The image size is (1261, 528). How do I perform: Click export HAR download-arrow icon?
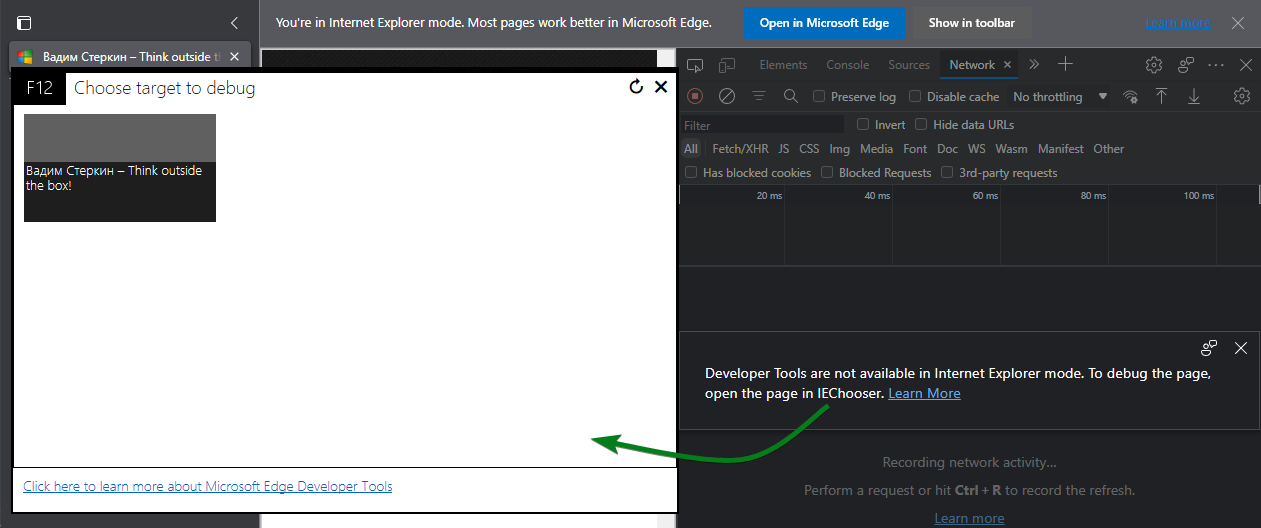coord(1194,96)
